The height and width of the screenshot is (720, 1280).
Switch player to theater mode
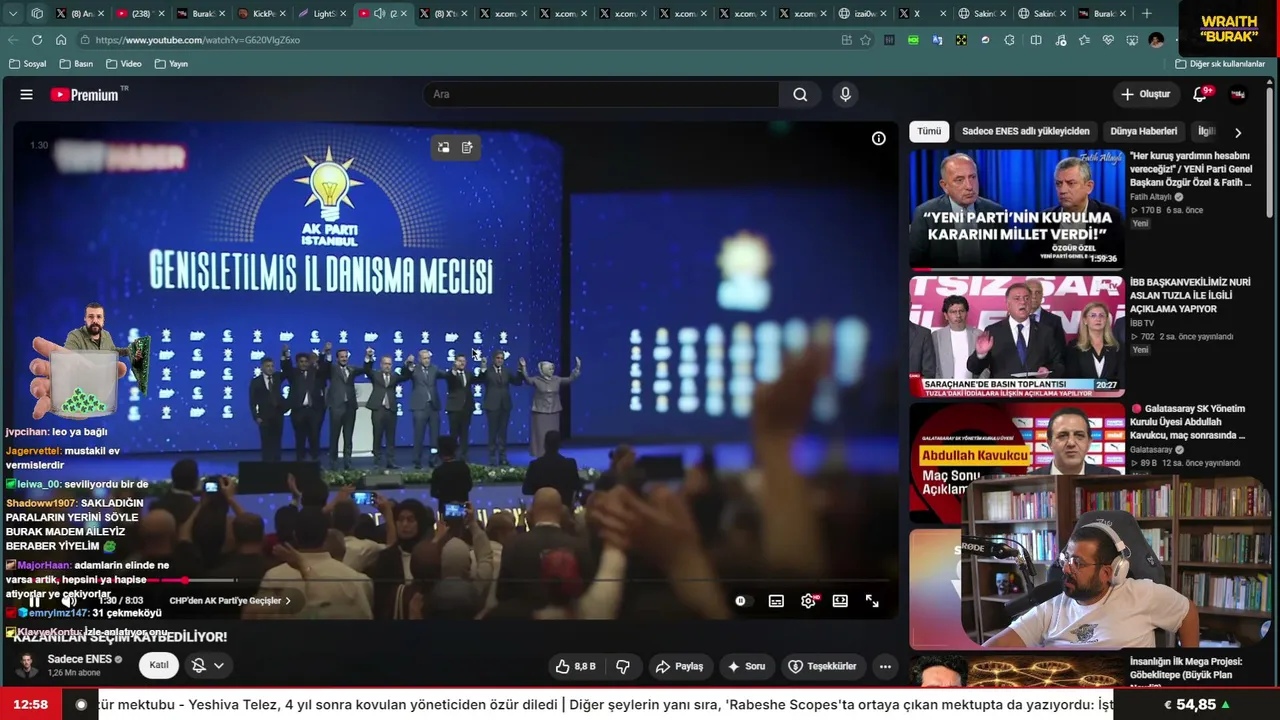click(840, 601)
